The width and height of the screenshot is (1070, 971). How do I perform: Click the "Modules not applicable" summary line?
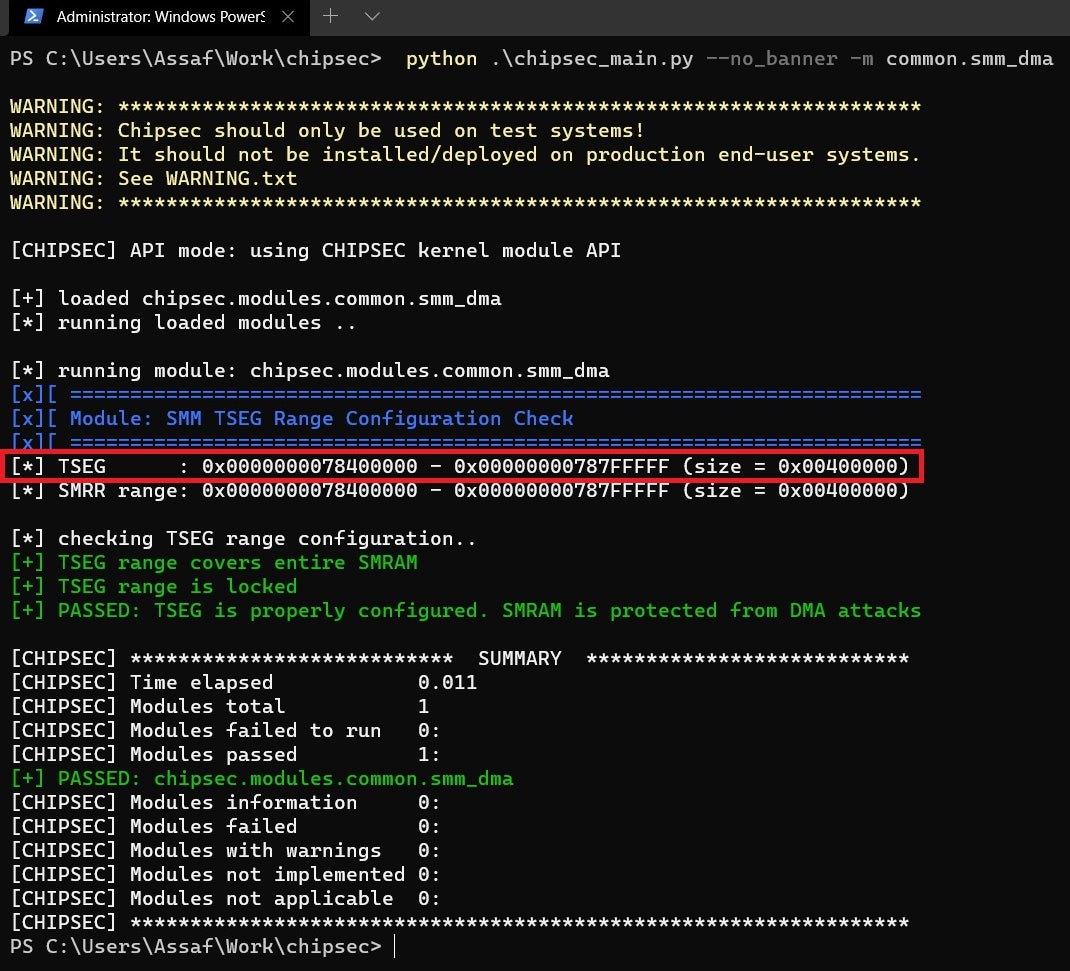(x=225, y=899)
